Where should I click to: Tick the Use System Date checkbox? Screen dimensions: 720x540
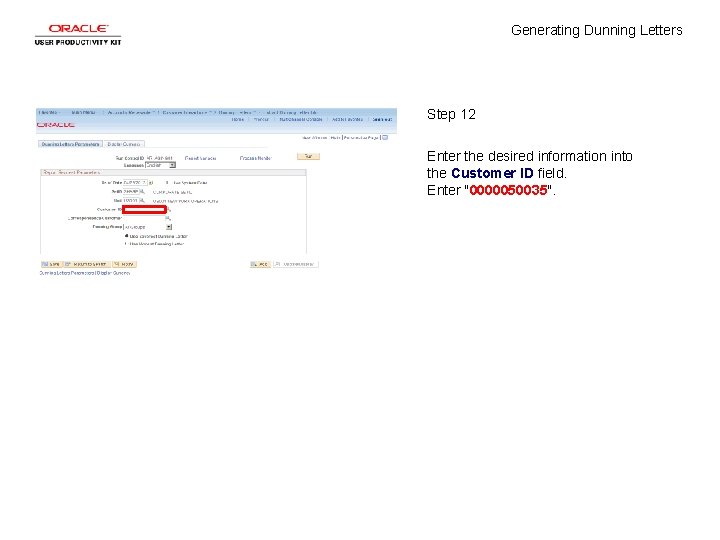point(167,183)
